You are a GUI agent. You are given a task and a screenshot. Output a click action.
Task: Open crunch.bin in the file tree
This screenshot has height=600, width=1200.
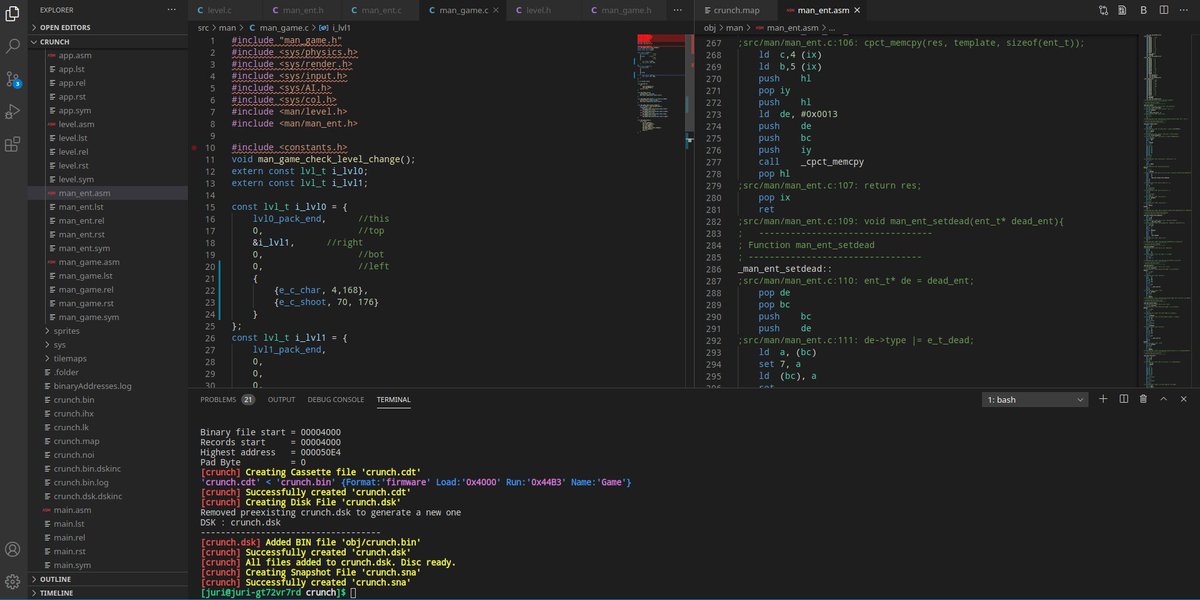tap(74, 399)
